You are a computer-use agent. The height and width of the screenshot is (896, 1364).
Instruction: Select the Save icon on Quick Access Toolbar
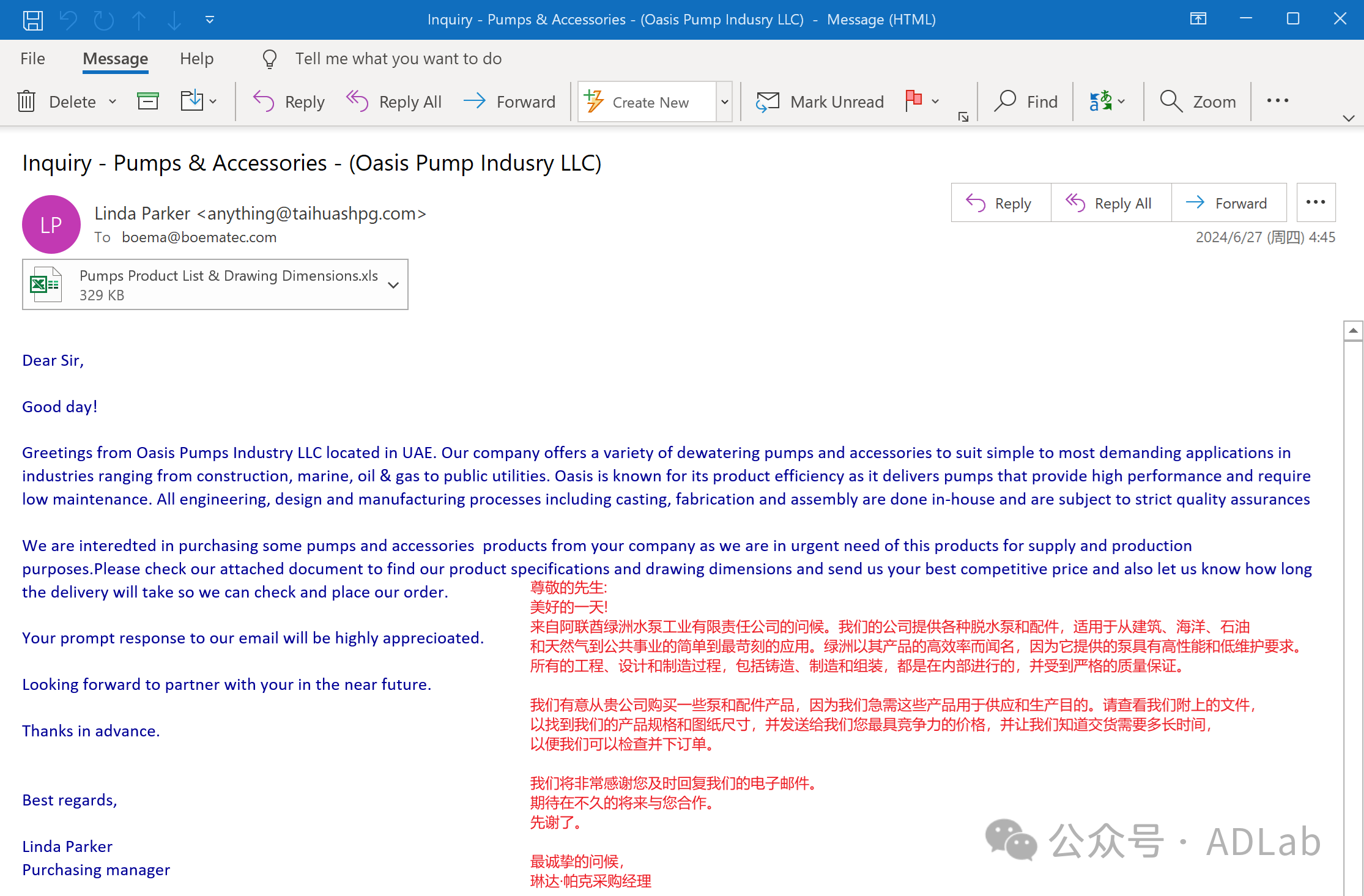click(x=33, y=20)
